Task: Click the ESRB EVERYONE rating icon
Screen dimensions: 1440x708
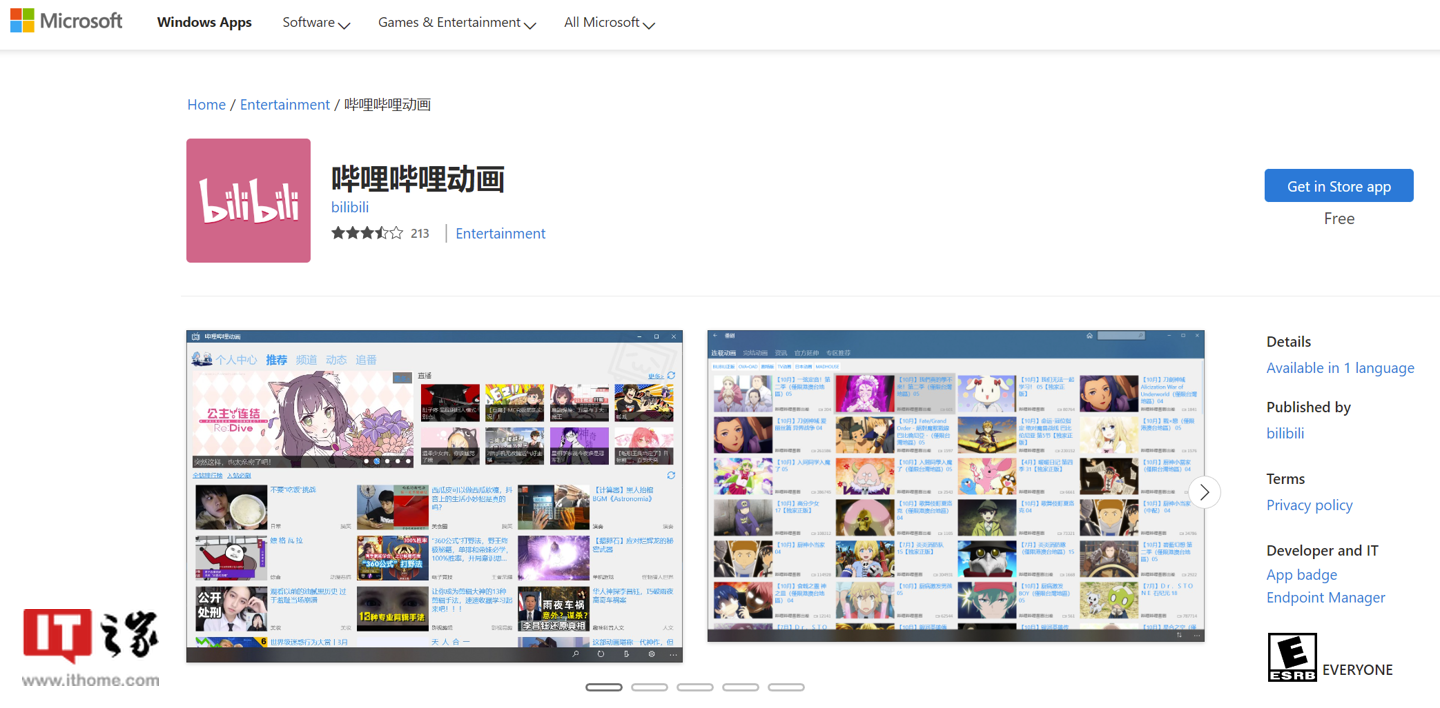Action: click(x=1292, y=657)
